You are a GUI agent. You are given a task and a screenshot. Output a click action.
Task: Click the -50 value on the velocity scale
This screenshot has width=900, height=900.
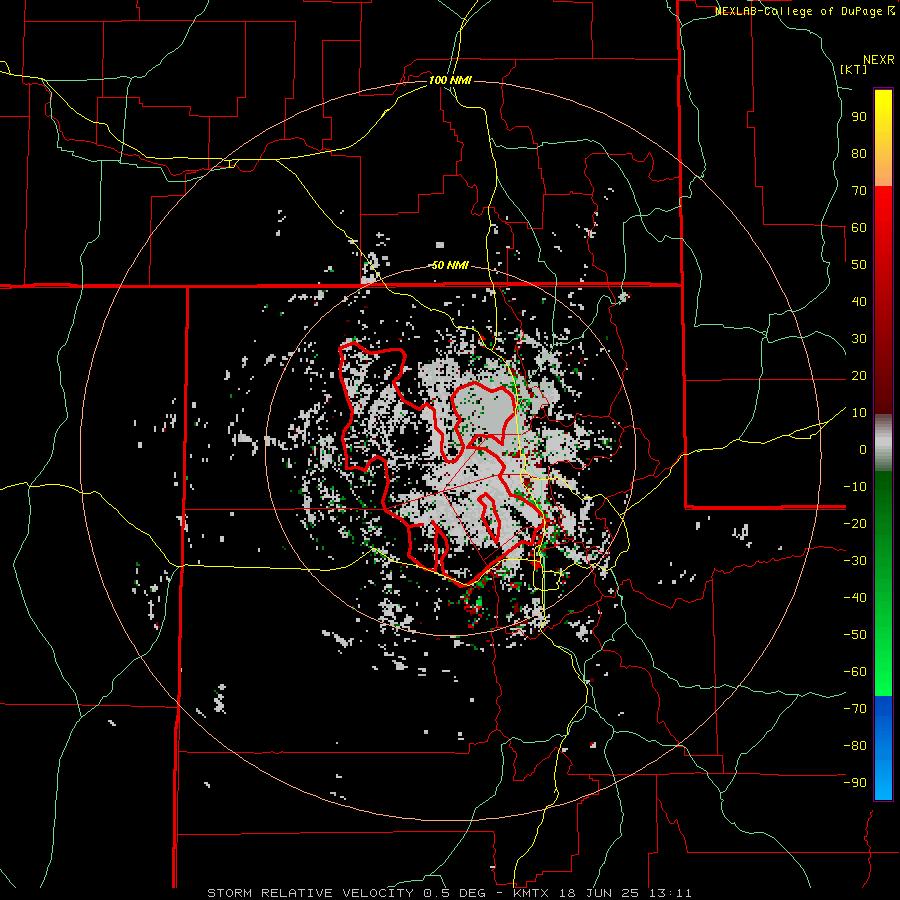(855, 635)
